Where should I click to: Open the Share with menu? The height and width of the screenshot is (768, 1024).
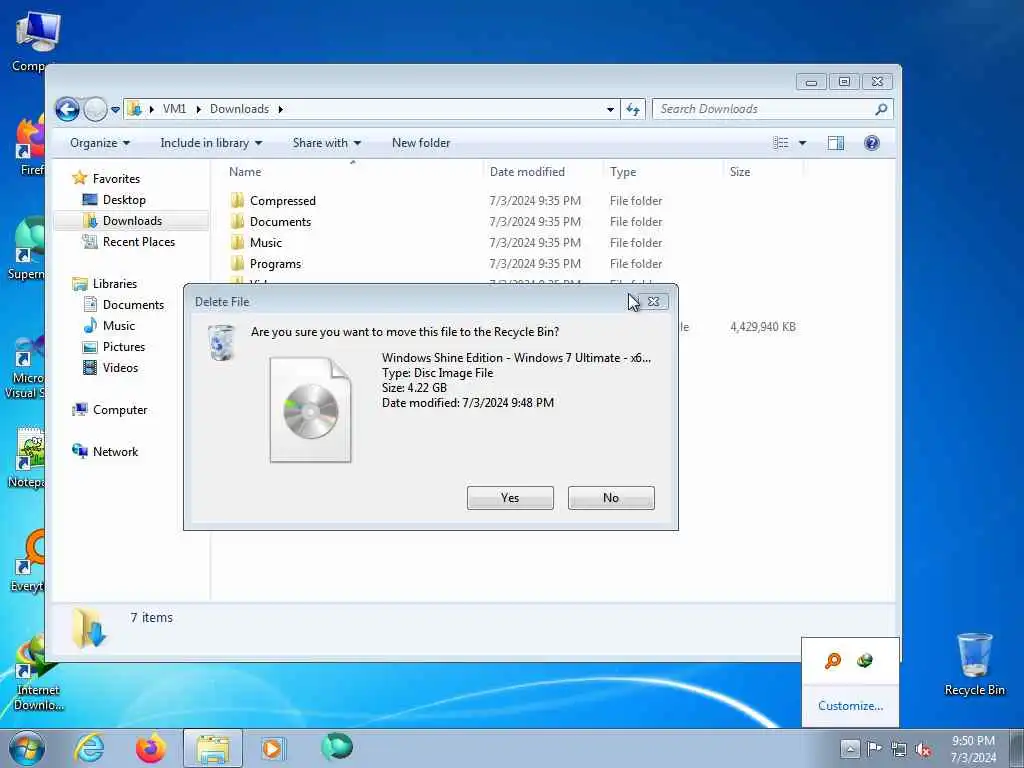pyautogui.click(x=327, y=143)
